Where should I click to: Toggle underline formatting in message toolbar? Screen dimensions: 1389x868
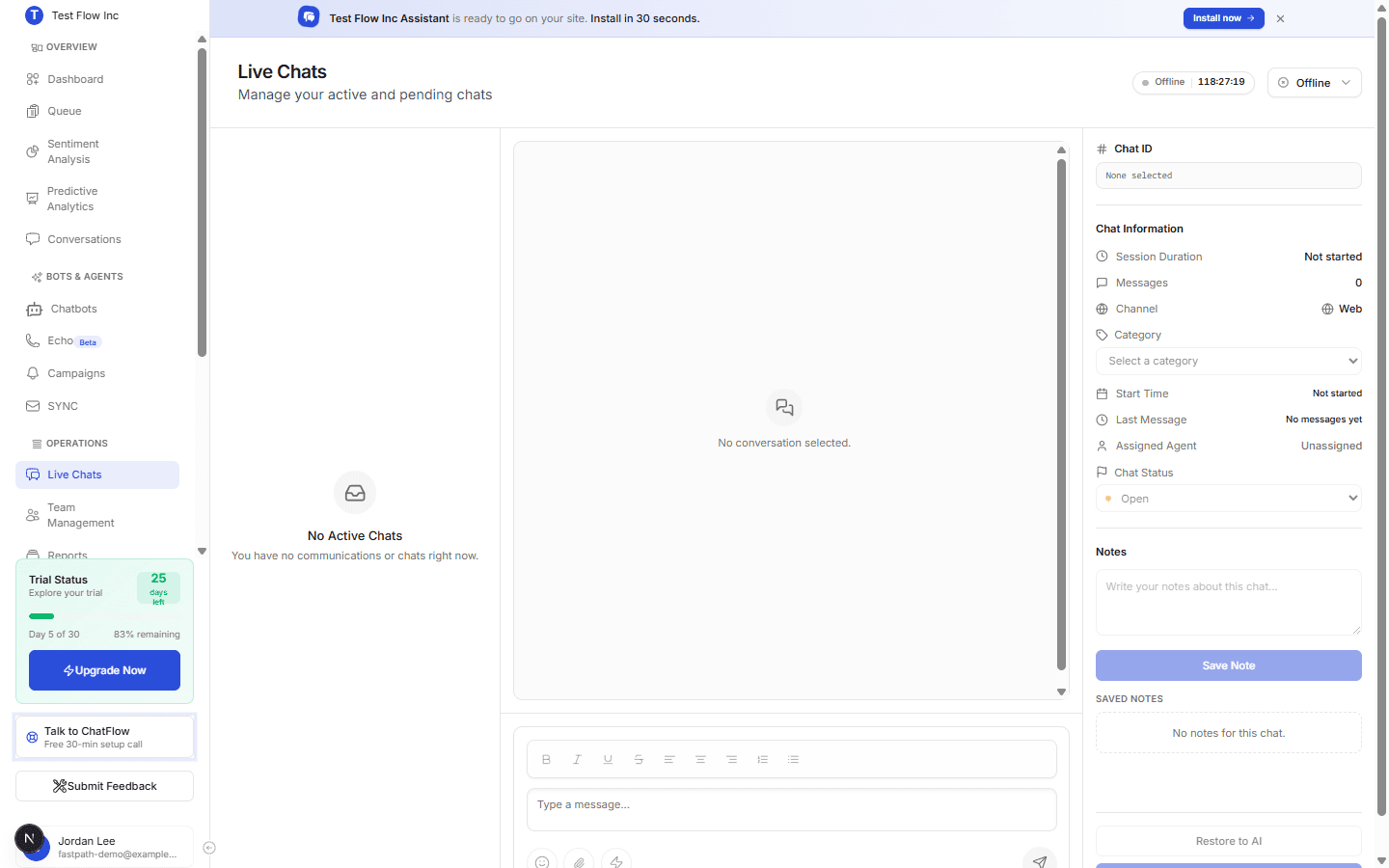coord(608,759)
